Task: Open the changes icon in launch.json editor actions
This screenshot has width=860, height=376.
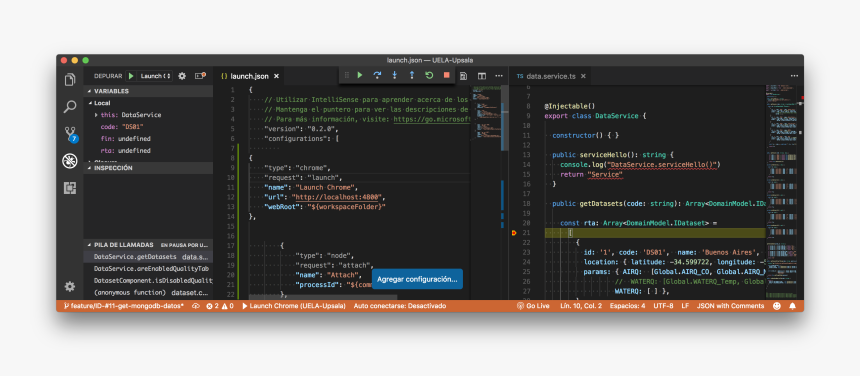Action: pos(464,76)
